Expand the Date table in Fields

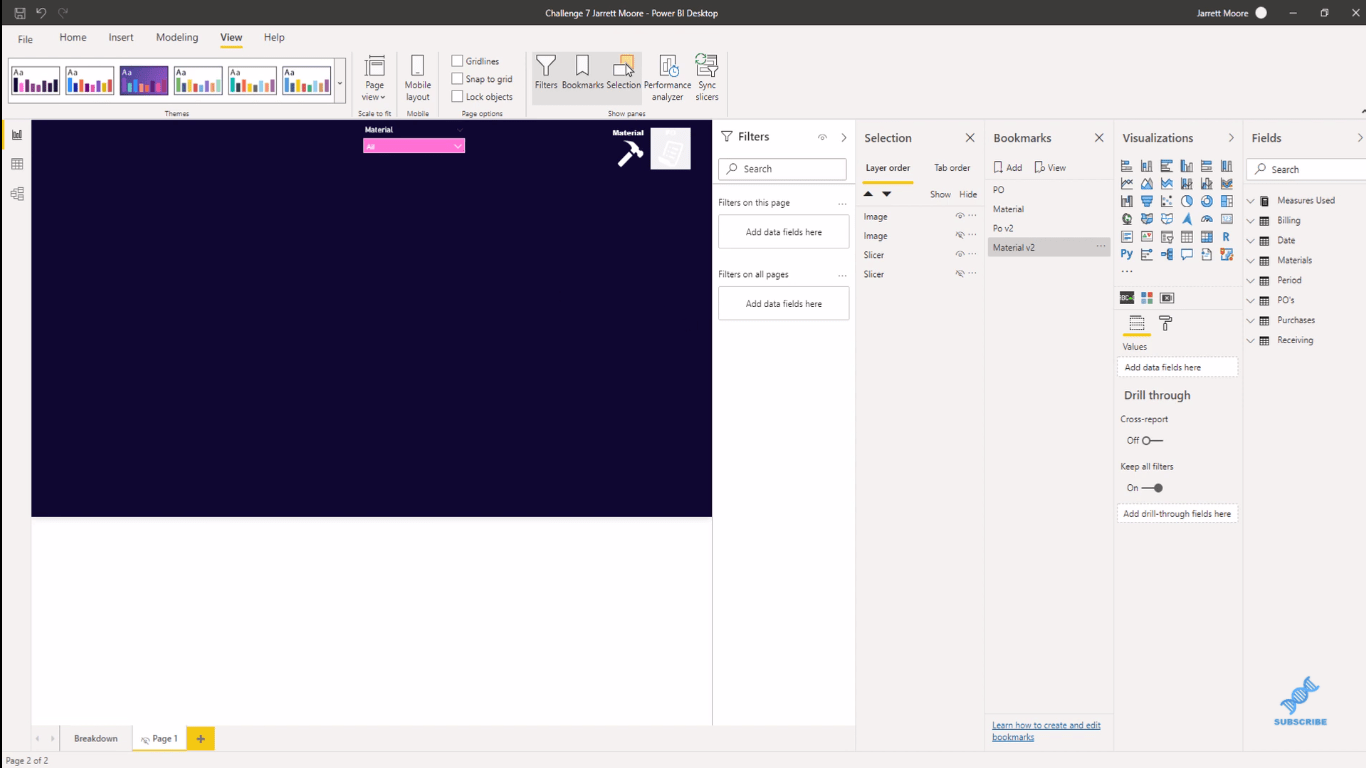coord(1251,240)
